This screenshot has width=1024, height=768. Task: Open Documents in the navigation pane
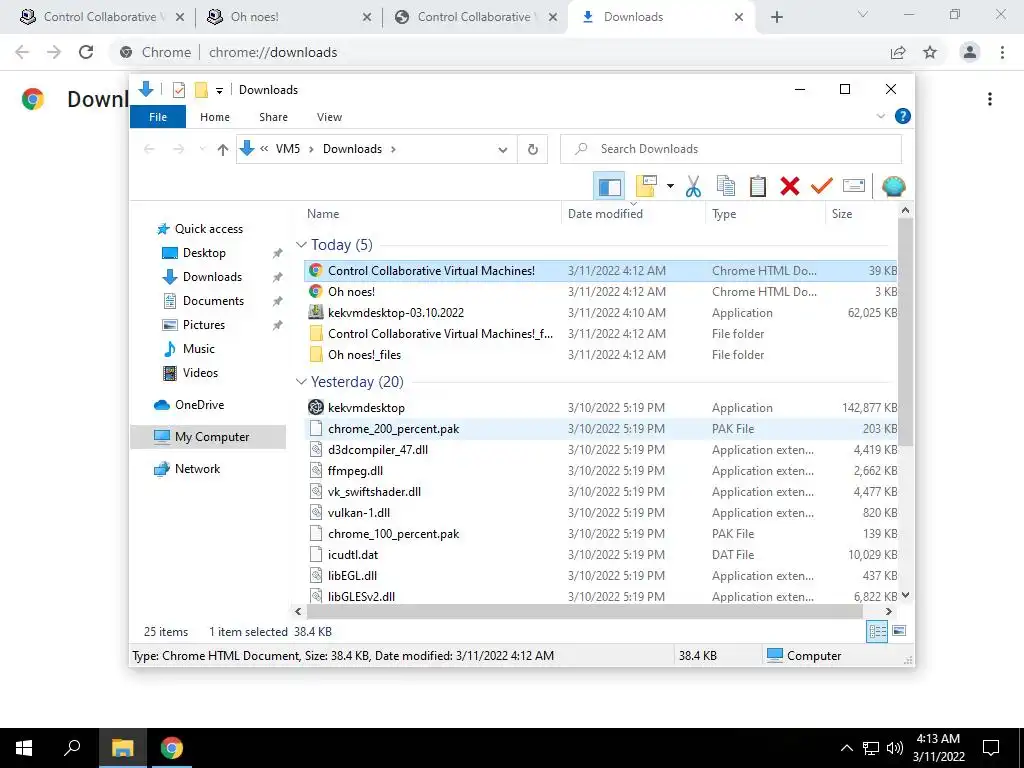pyautogui.click(x=213, y=301)
